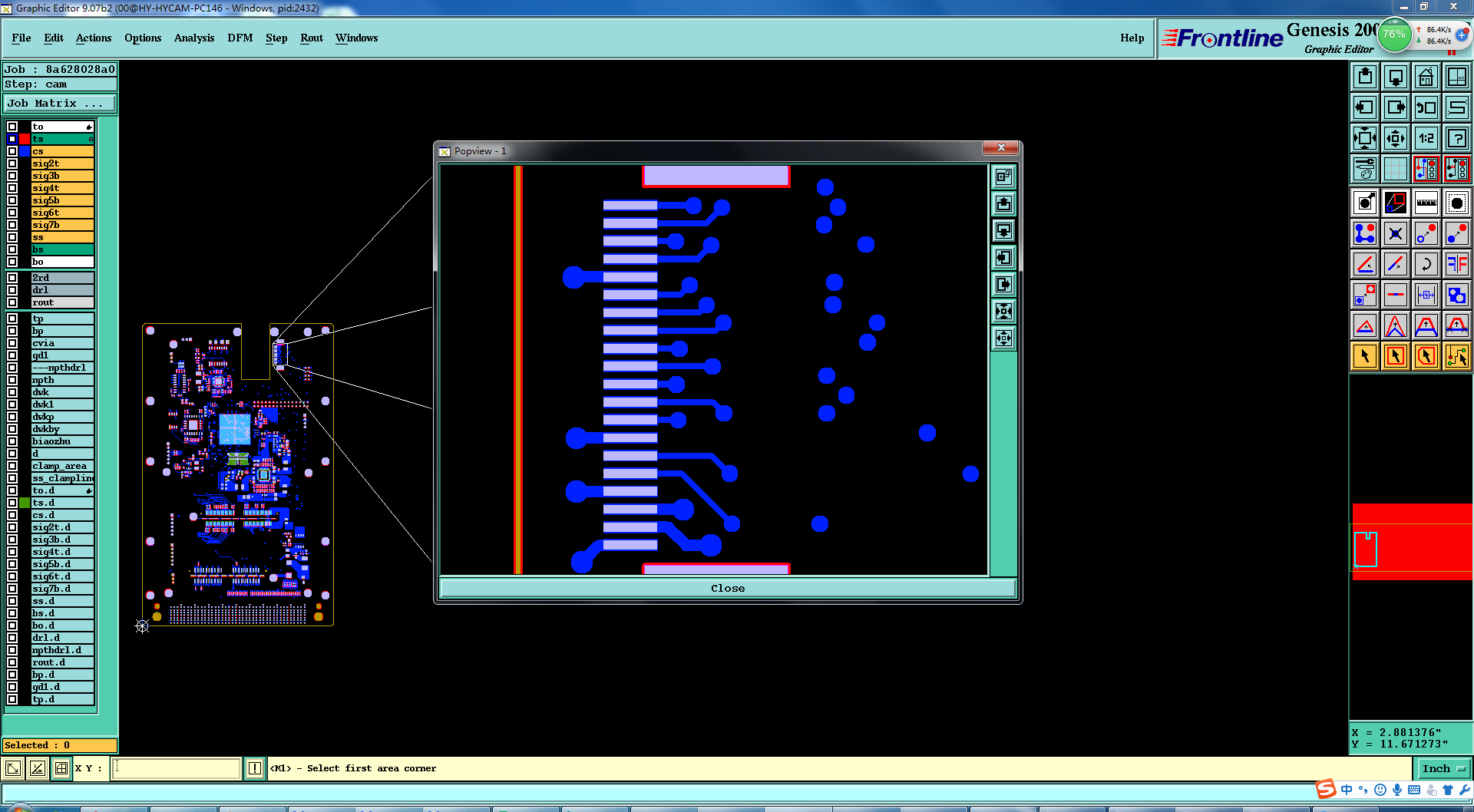Image resolution: width=1474 pixels, height=812 pixels.
Task: Click the mirror feature F icon
Action: [1457, 264]
